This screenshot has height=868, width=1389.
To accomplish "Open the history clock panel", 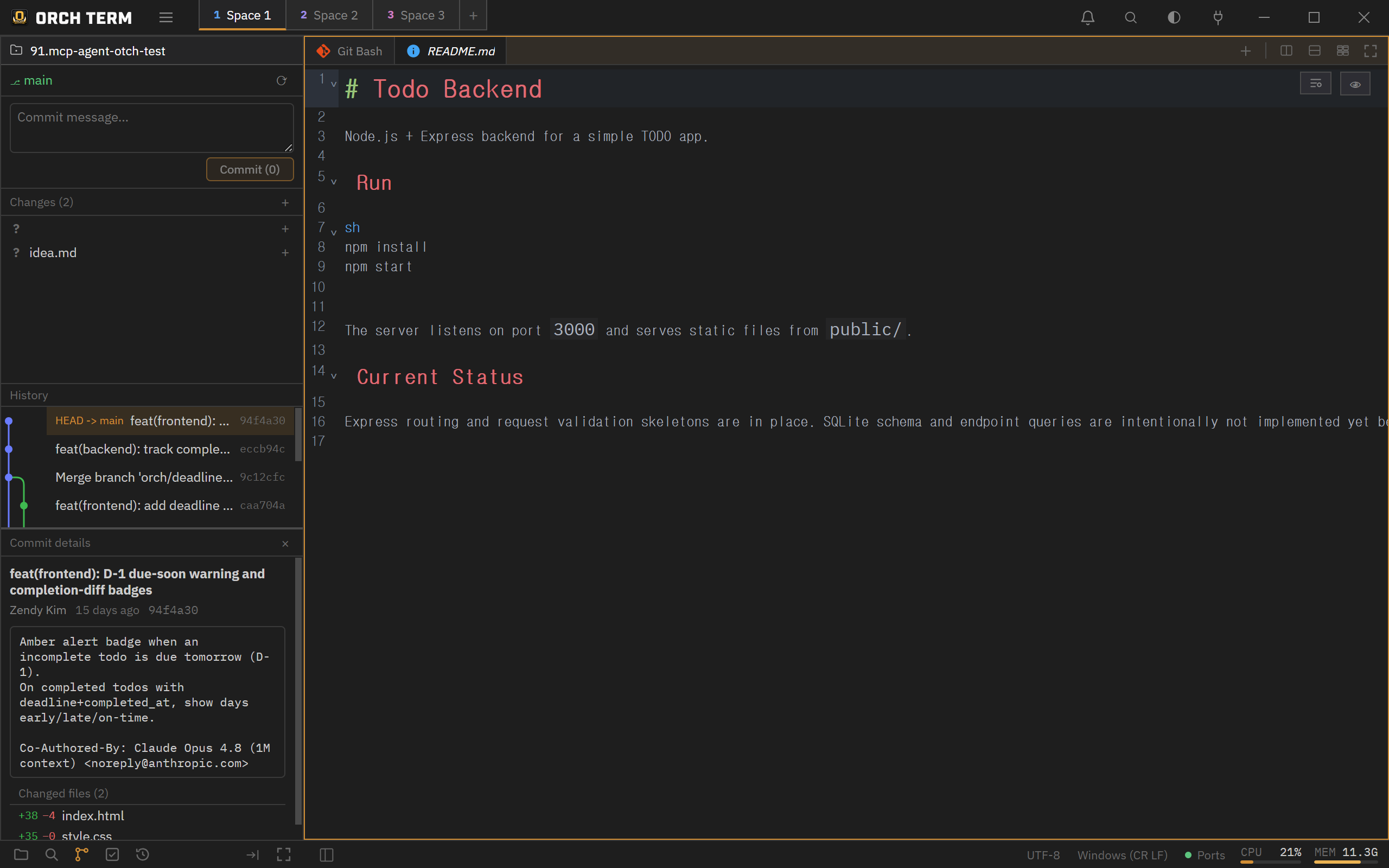I will point(143,854).
